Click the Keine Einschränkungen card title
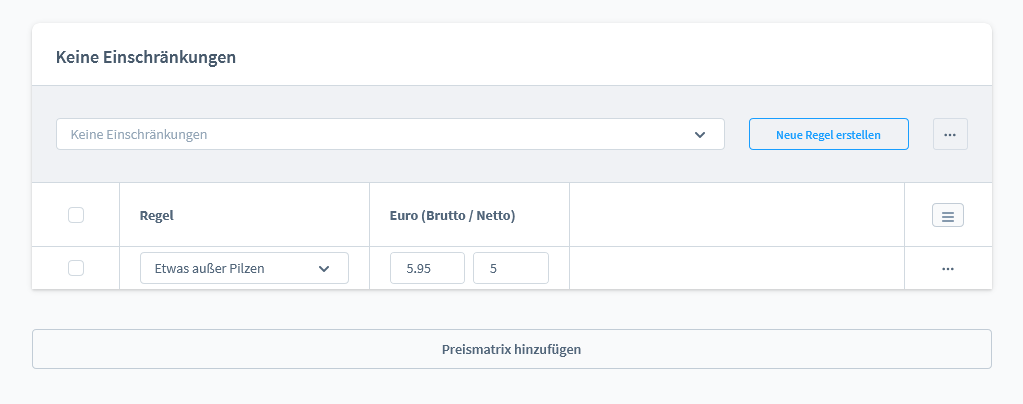 pos(146,57)
